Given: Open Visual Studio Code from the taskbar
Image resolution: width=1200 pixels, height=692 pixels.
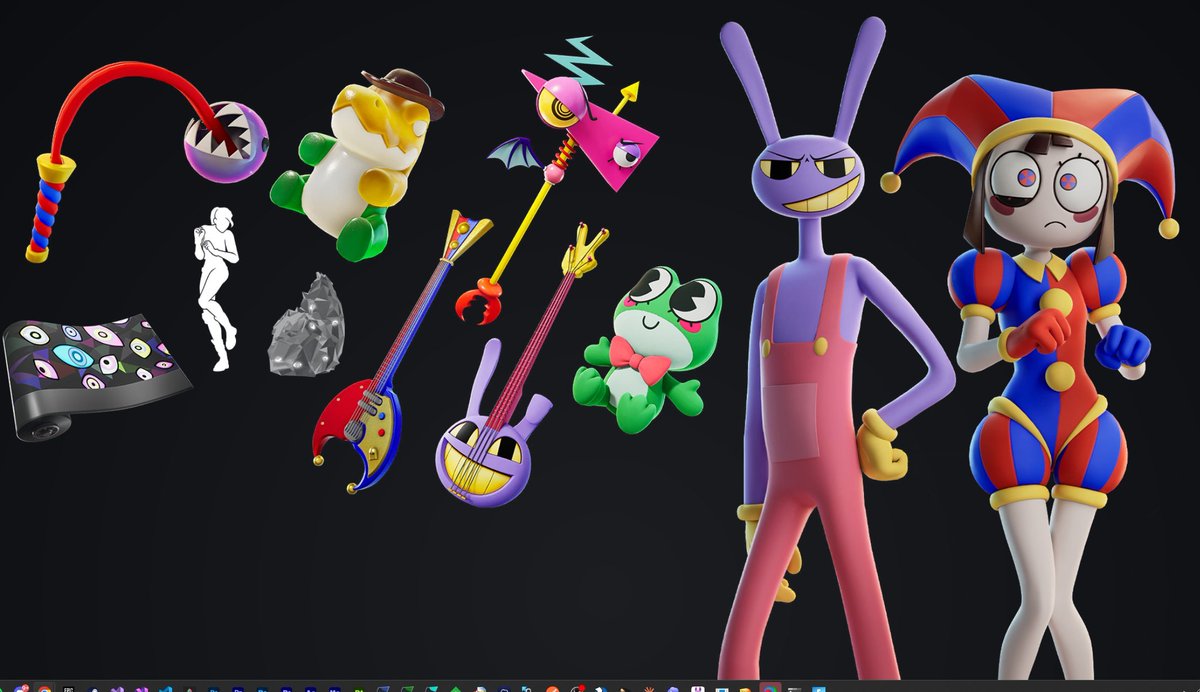Looking at the screenshot, I should [x=165, y=687].
